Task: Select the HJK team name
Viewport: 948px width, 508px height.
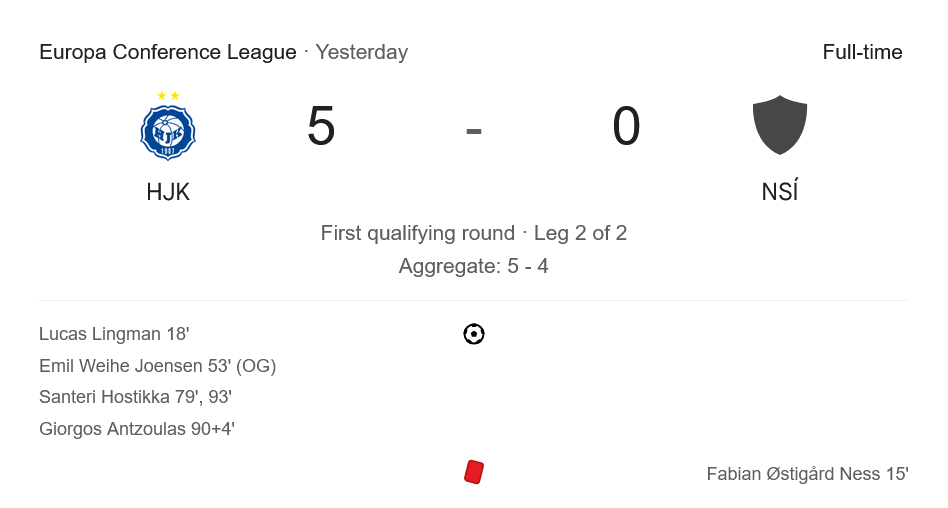Action: pyautogui.click(x=168, y=192)
